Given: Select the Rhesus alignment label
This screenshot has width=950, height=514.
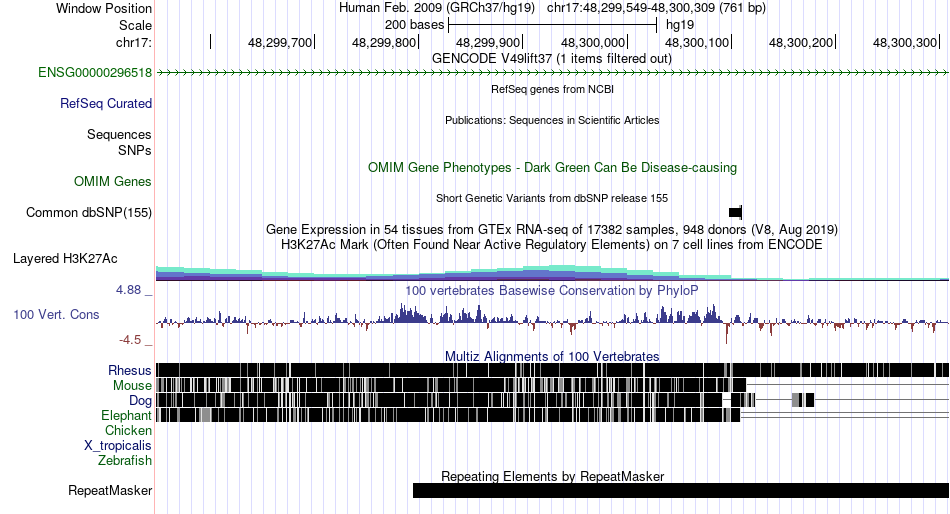Looking at the screenshot, I should pyautogui.click(x=130, y=370).
